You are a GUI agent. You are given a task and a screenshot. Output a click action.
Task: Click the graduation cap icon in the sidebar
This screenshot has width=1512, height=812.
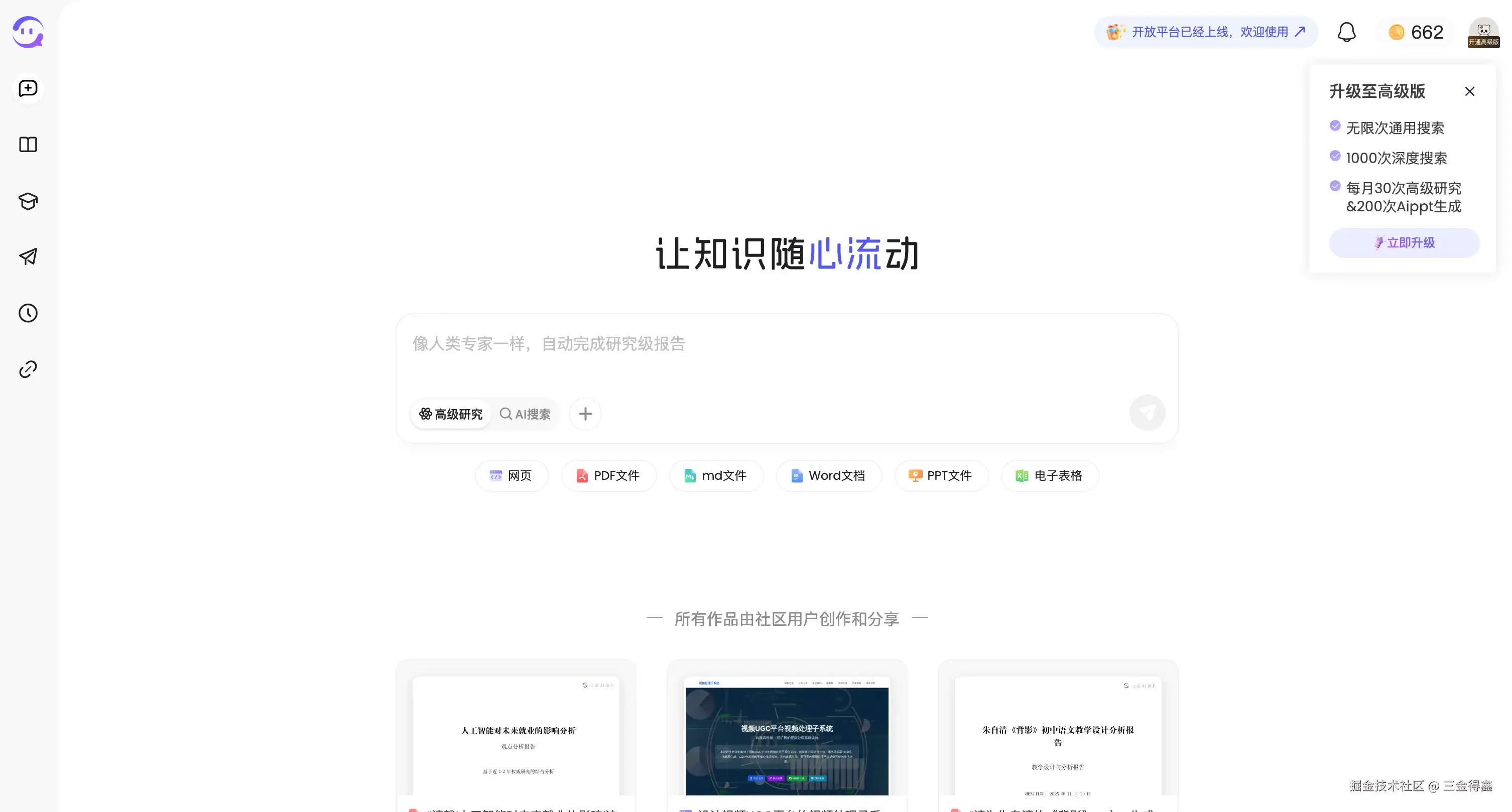tap(28, 201)
